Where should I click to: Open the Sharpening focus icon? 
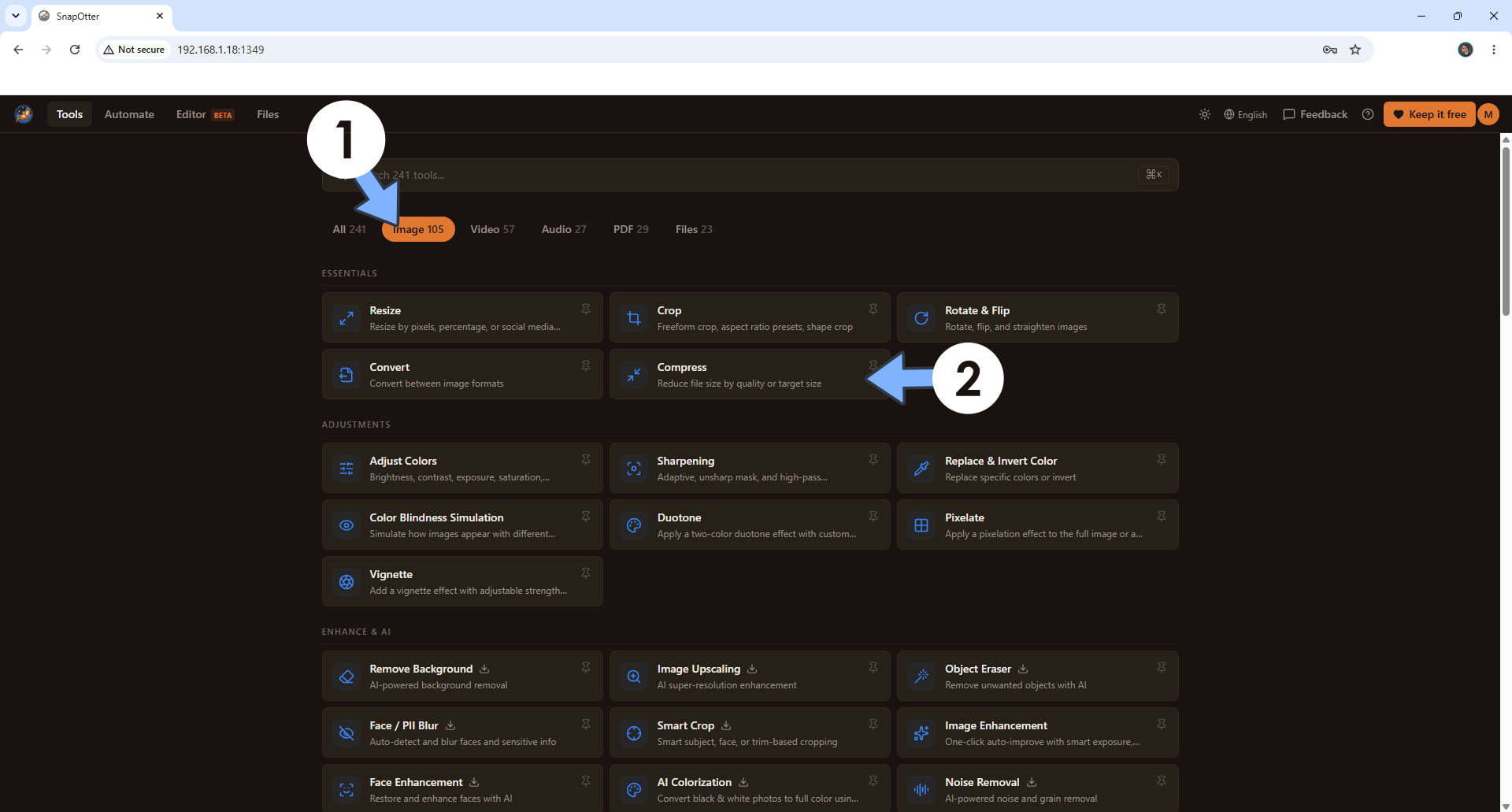pyautogui.click(x=634, y=469)
